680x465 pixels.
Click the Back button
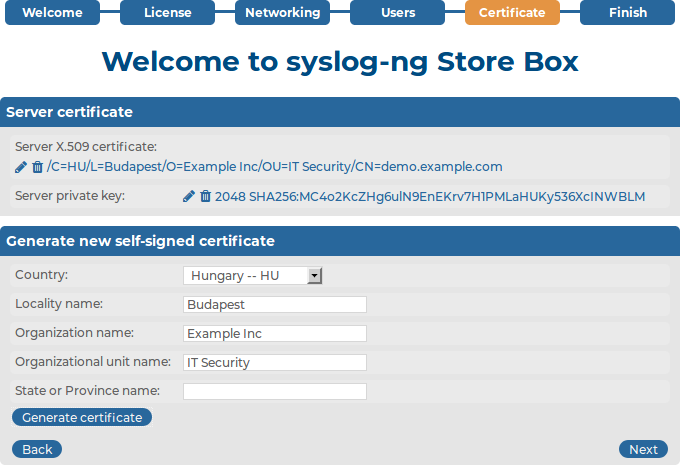(37, 449)
